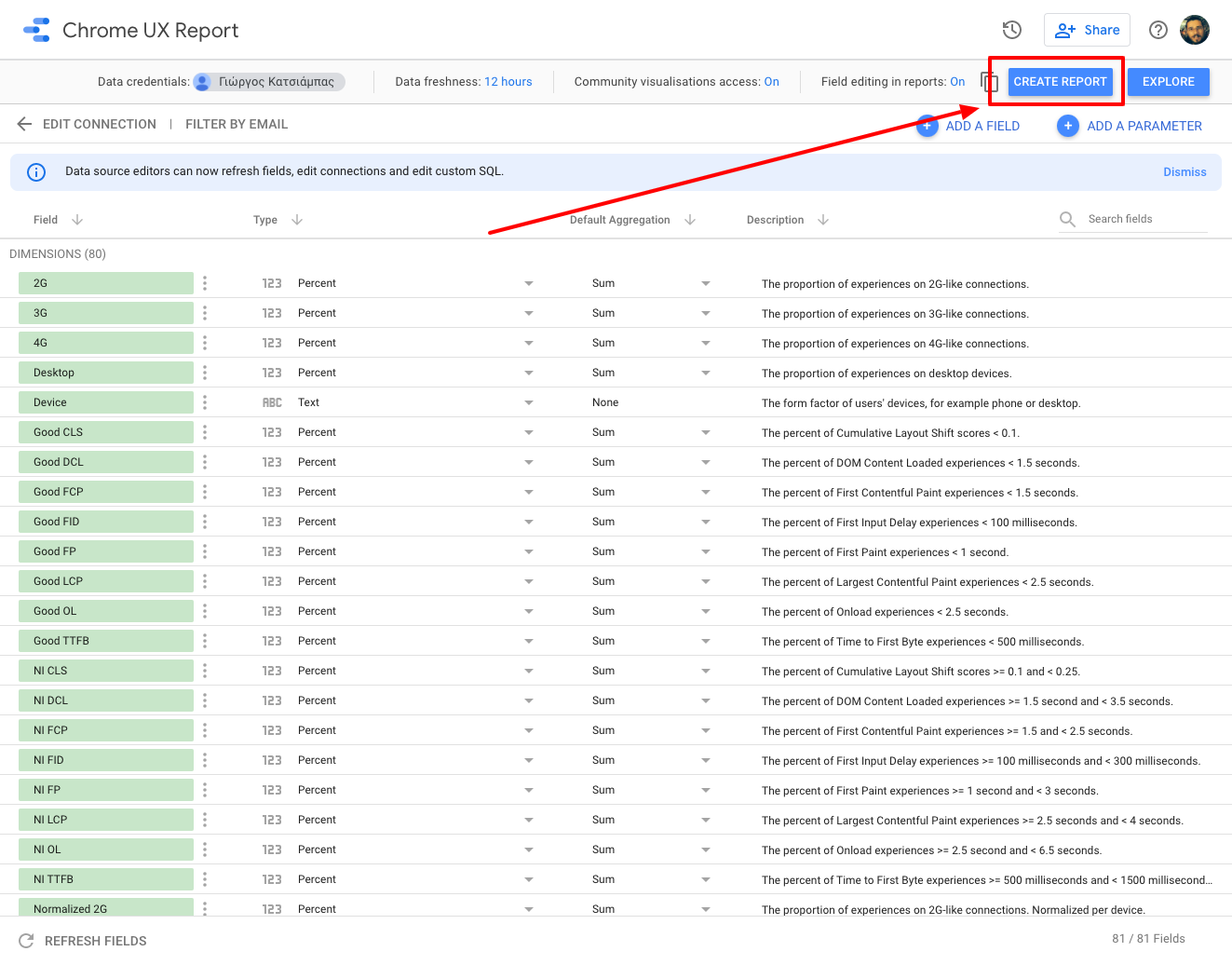Click the DIMENSIONS (80) section header
This screenshot has width=1232, height=965.
coord(58,253)
